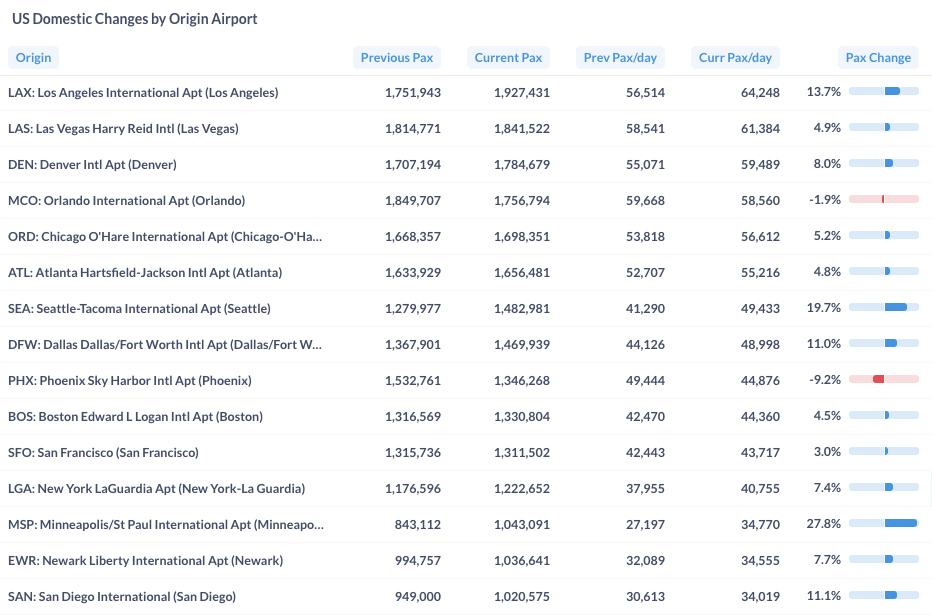
Task: Click the 19.7% pax change bar for SEA
Action: [x=884, y=307]
